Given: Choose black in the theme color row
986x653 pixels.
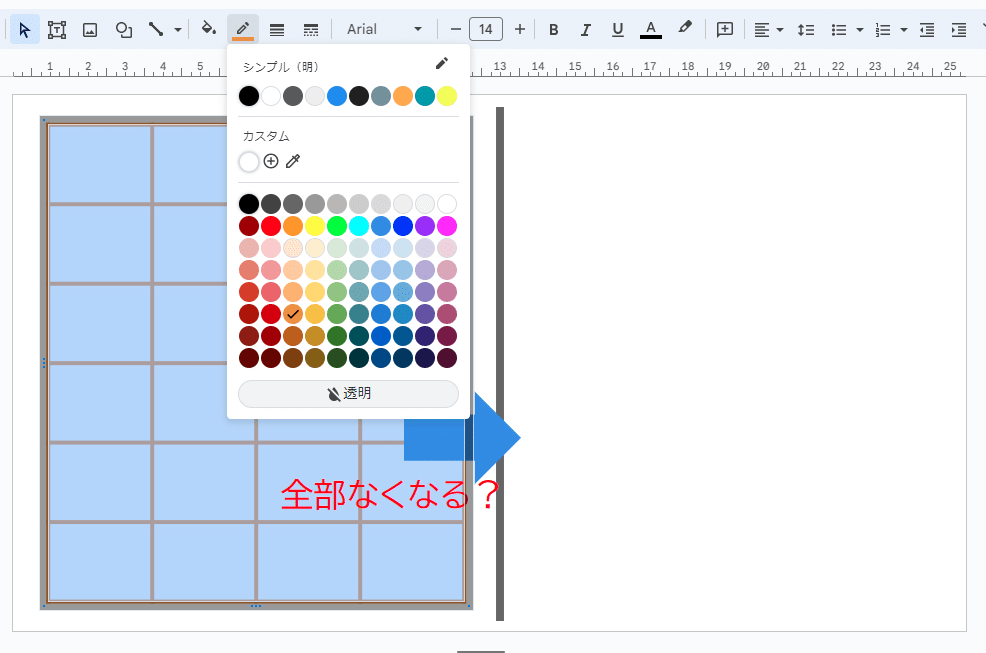Looking at the screenshot, I should (249, 96).
